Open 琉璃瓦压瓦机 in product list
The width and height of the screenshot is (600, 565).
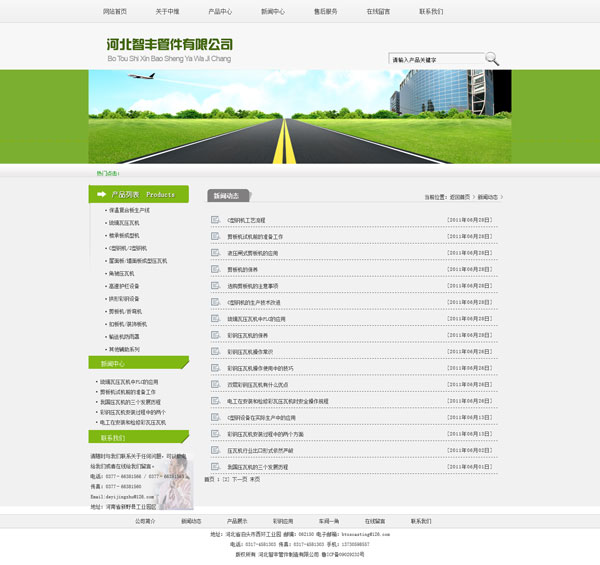coord(124,223)
